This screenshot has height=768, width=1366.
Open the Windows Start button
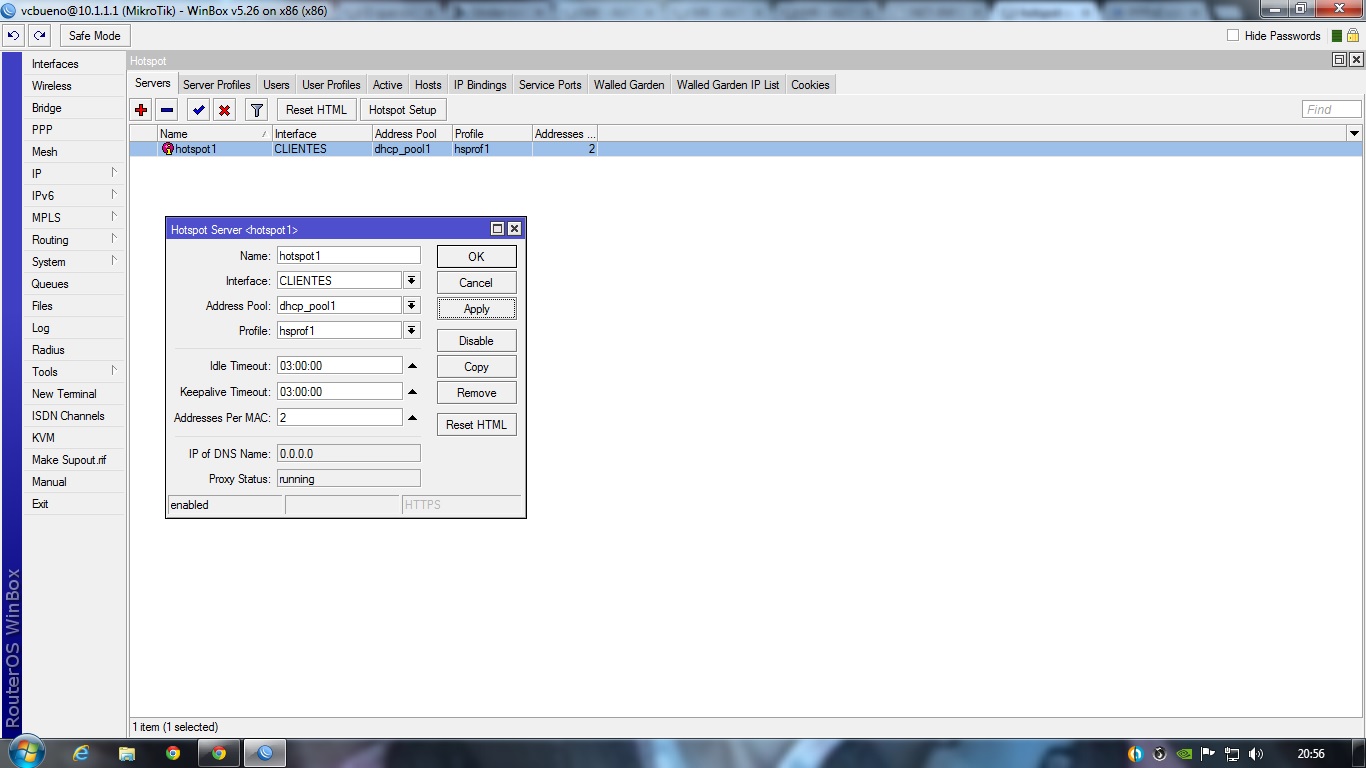click(x=26, y=753)
